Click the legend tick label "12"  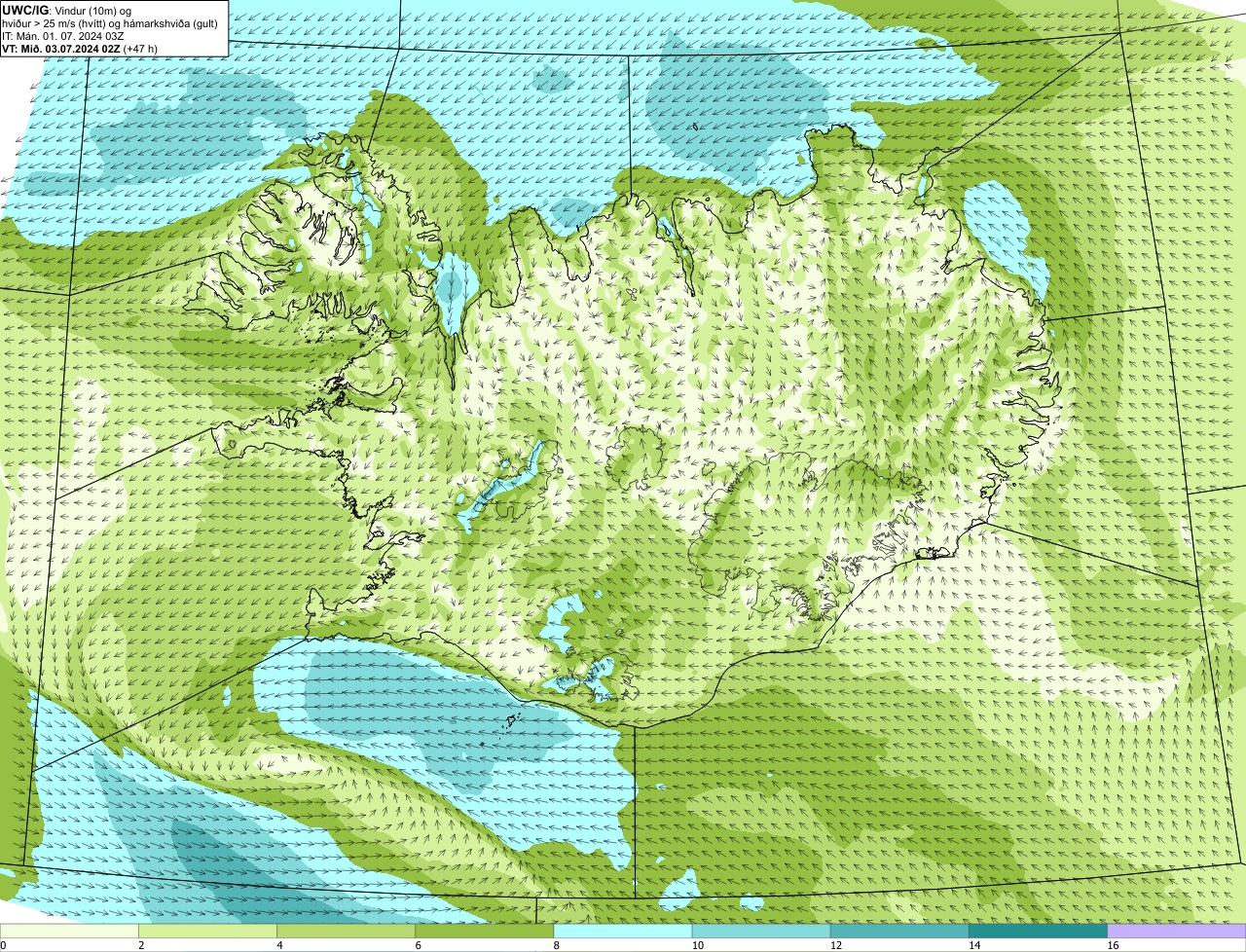tap(835, 945)
